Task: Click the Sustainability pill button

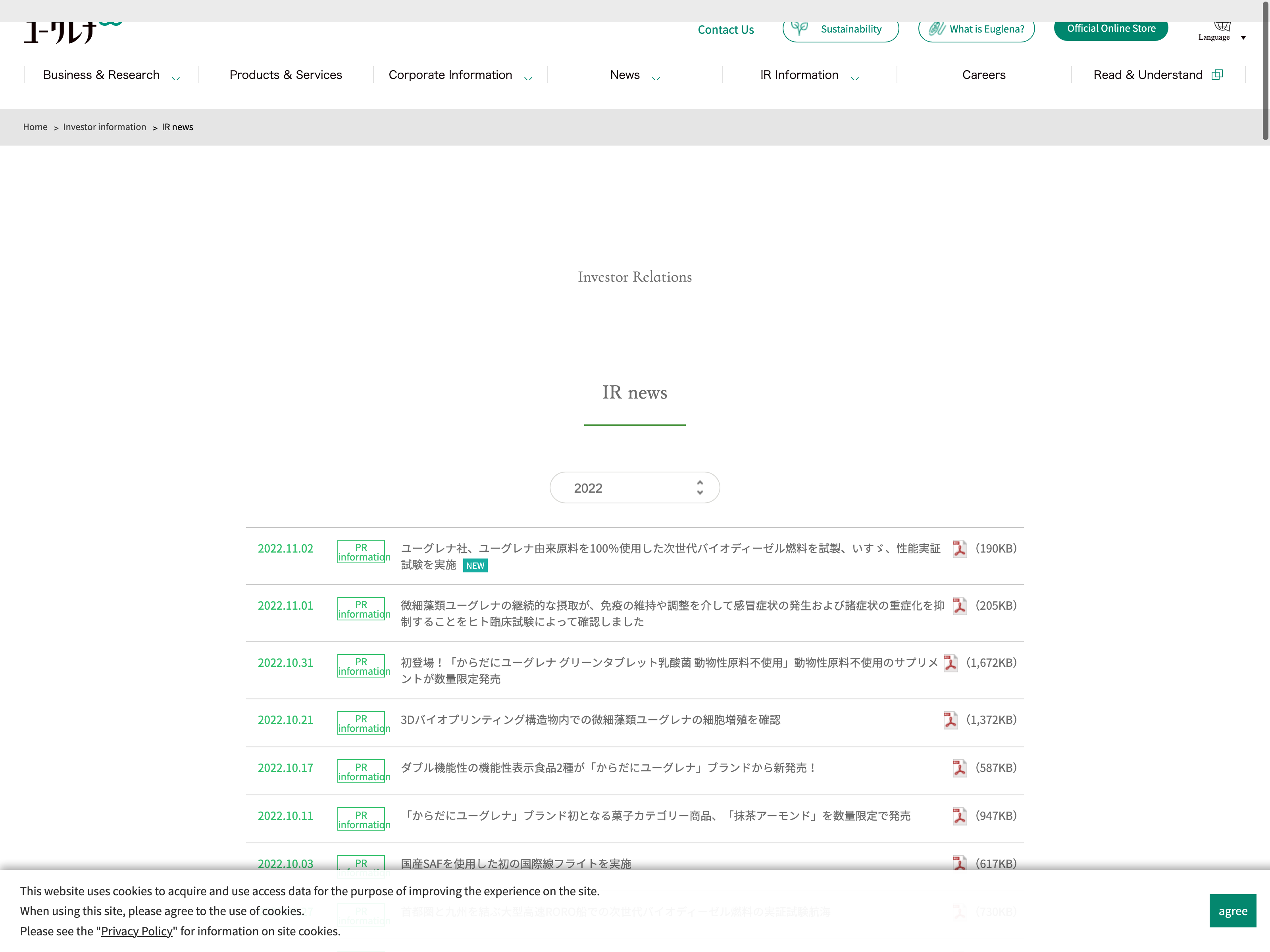Action: click(841, 29)
